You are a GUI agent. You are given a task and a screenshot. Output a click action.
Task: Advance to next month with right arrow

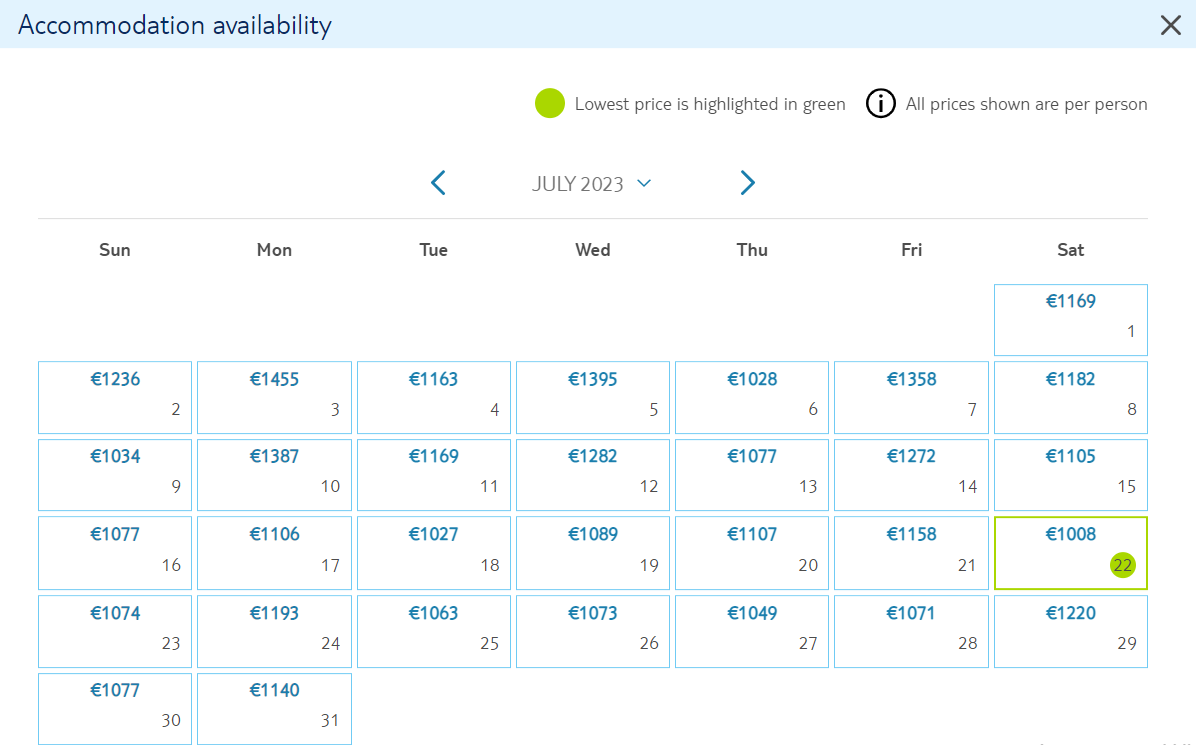pyautogui.click(x=748, y=183)
